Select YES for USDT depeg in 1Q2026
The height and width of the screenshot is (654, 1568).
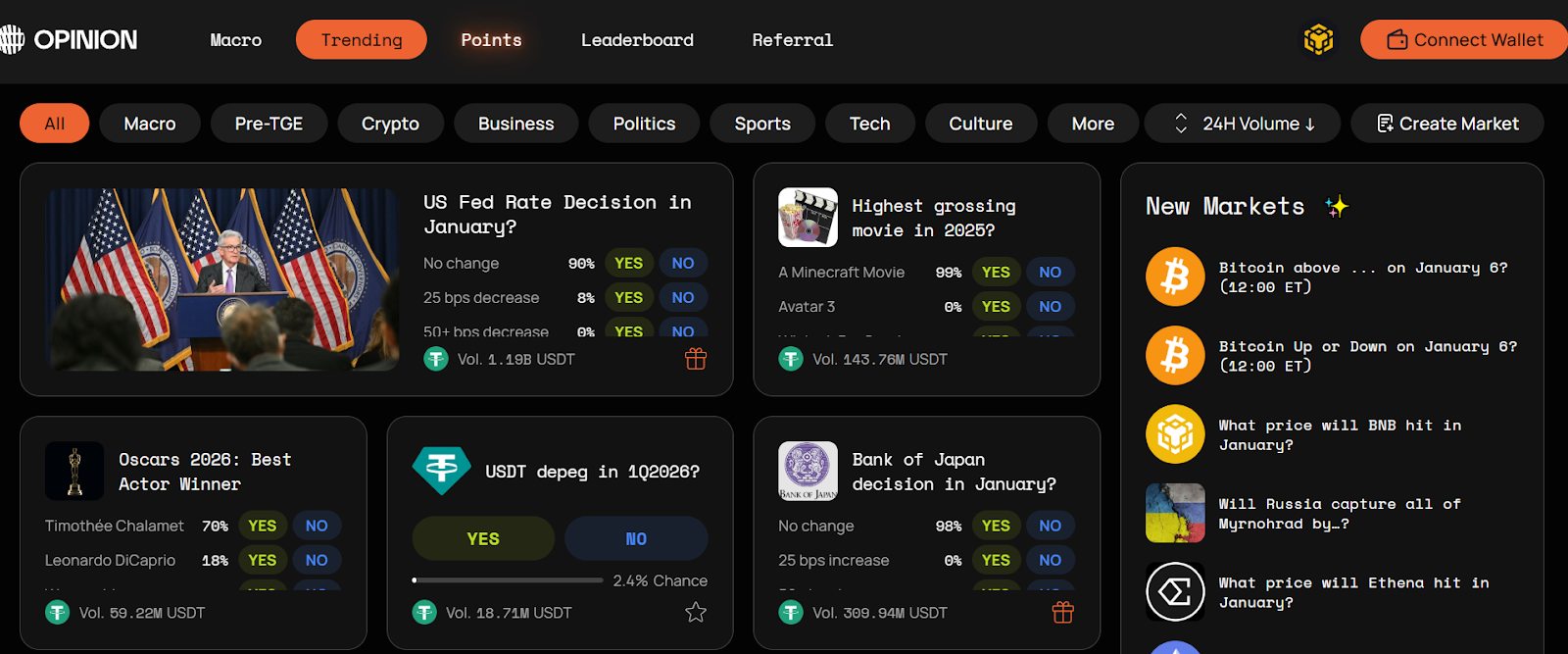pyautogui.click(x=483, y=539)
